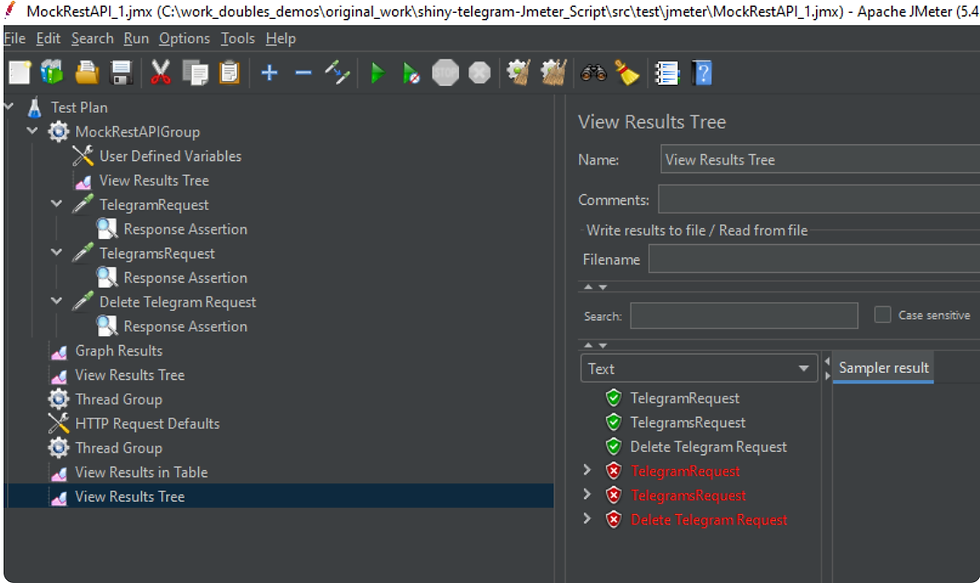
Task: Select Thread Group below HTTP Request Defaults
Action: pos(118,448)
